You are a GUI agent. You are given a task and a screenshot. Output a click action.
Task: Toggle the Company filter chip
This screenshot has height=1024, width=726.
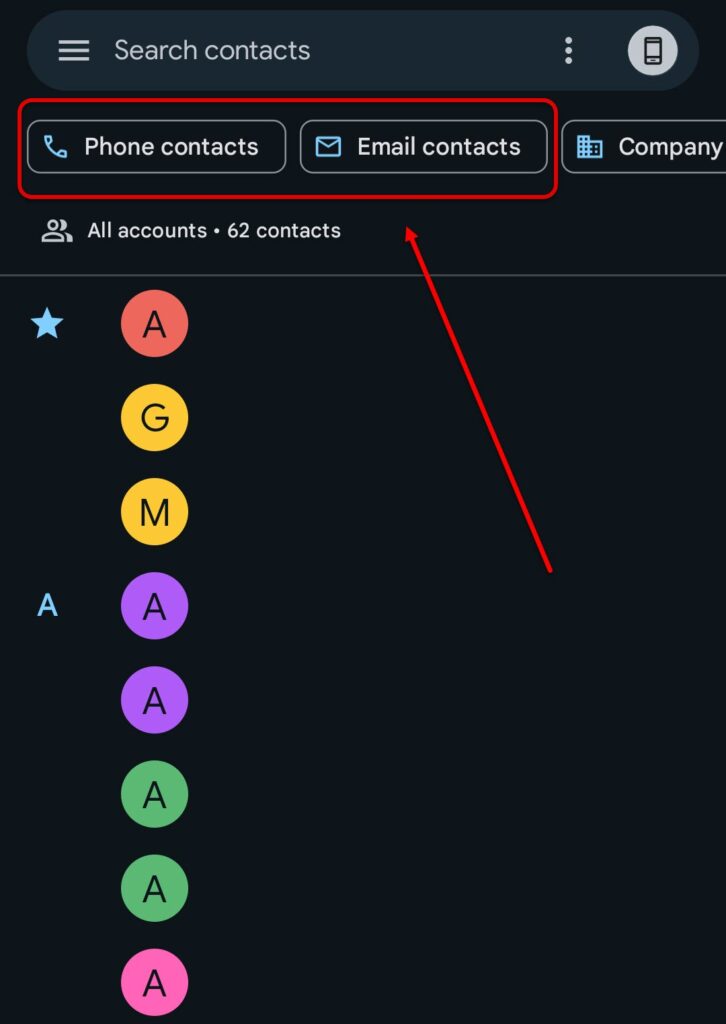point(660,146)
